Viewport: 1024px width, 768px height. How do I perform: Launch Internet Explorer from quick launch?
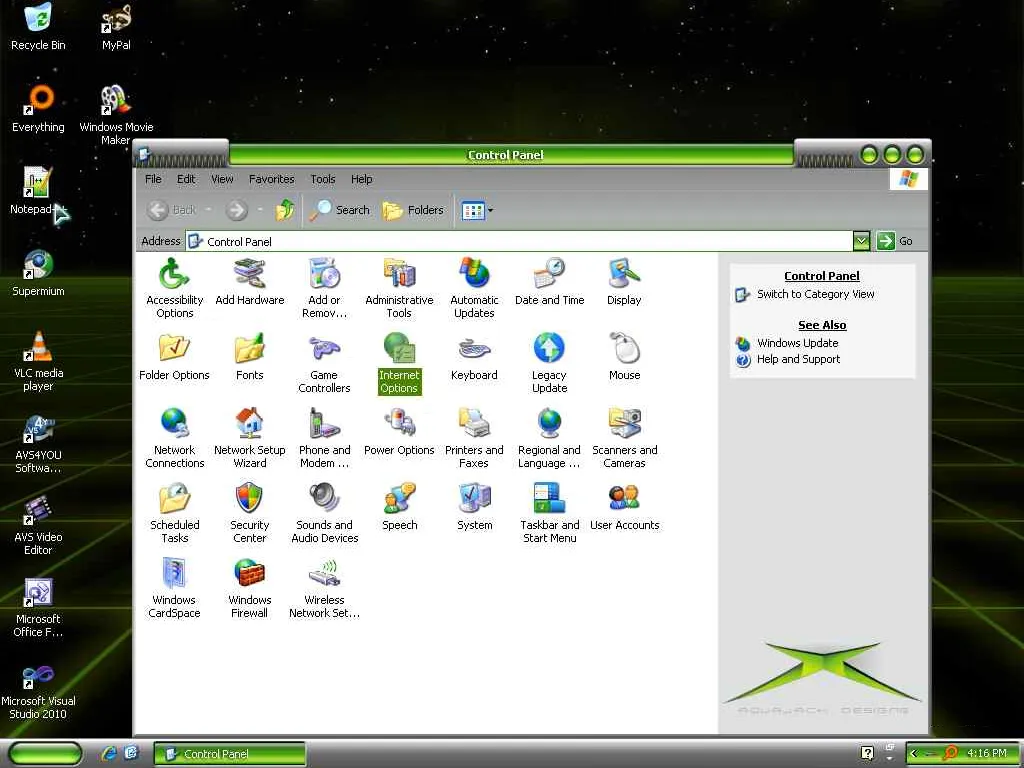coord(109,754)
